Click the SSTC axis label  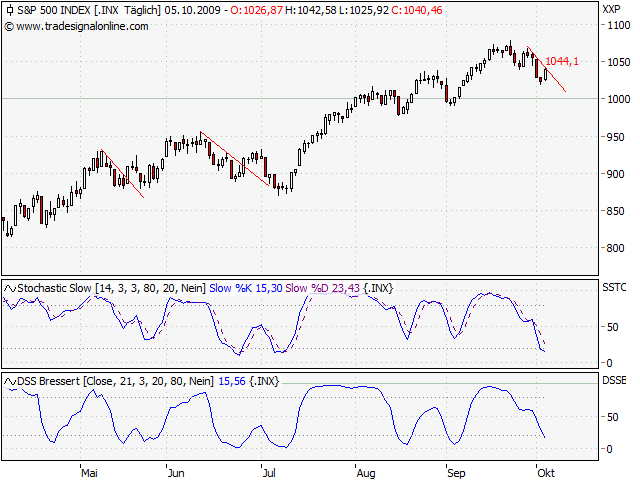point(614,287)
